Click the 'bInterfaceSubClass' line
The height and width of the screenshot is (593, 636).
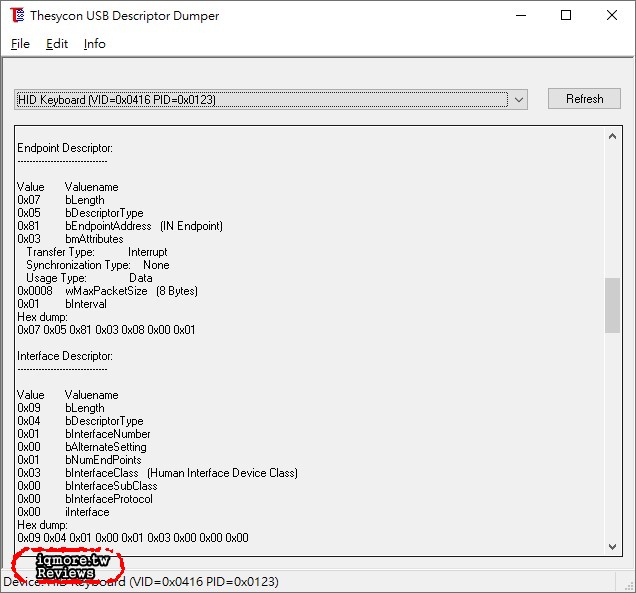coord(87,486)
